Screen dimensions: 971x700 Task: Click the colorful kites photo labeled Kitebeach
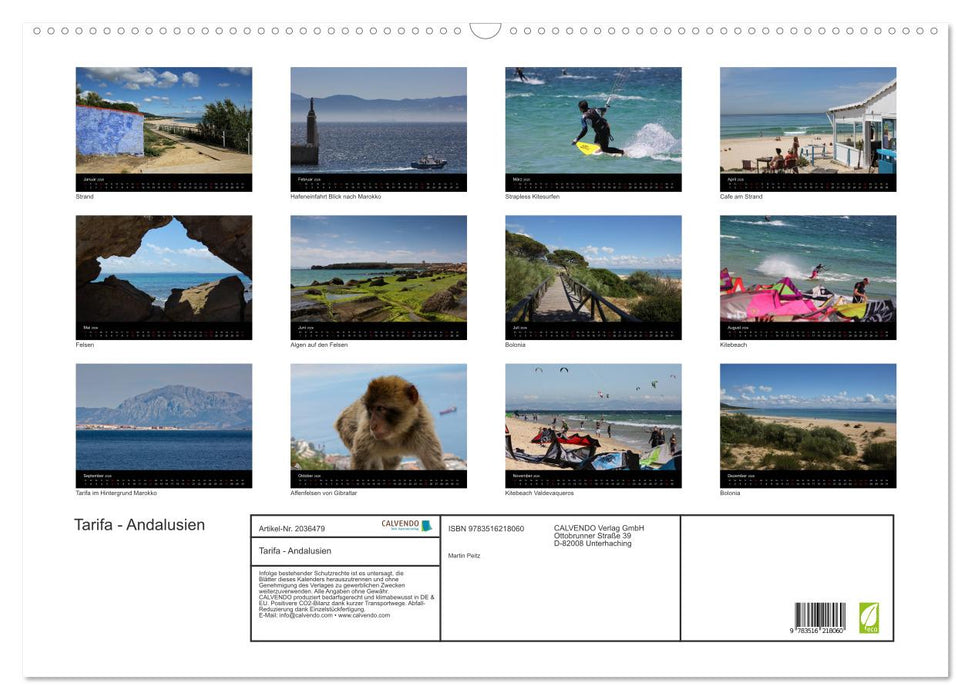[808, 272]
